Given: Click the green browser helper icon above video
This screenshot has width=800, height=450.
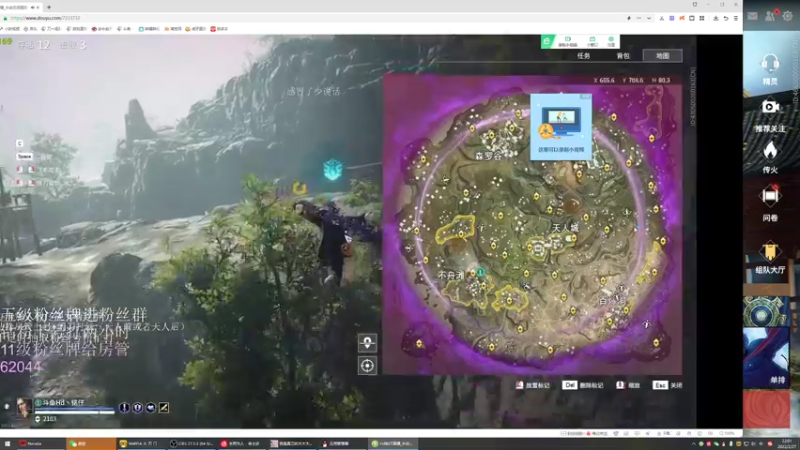Looking at the screenshot, I should tap(547, 41).
